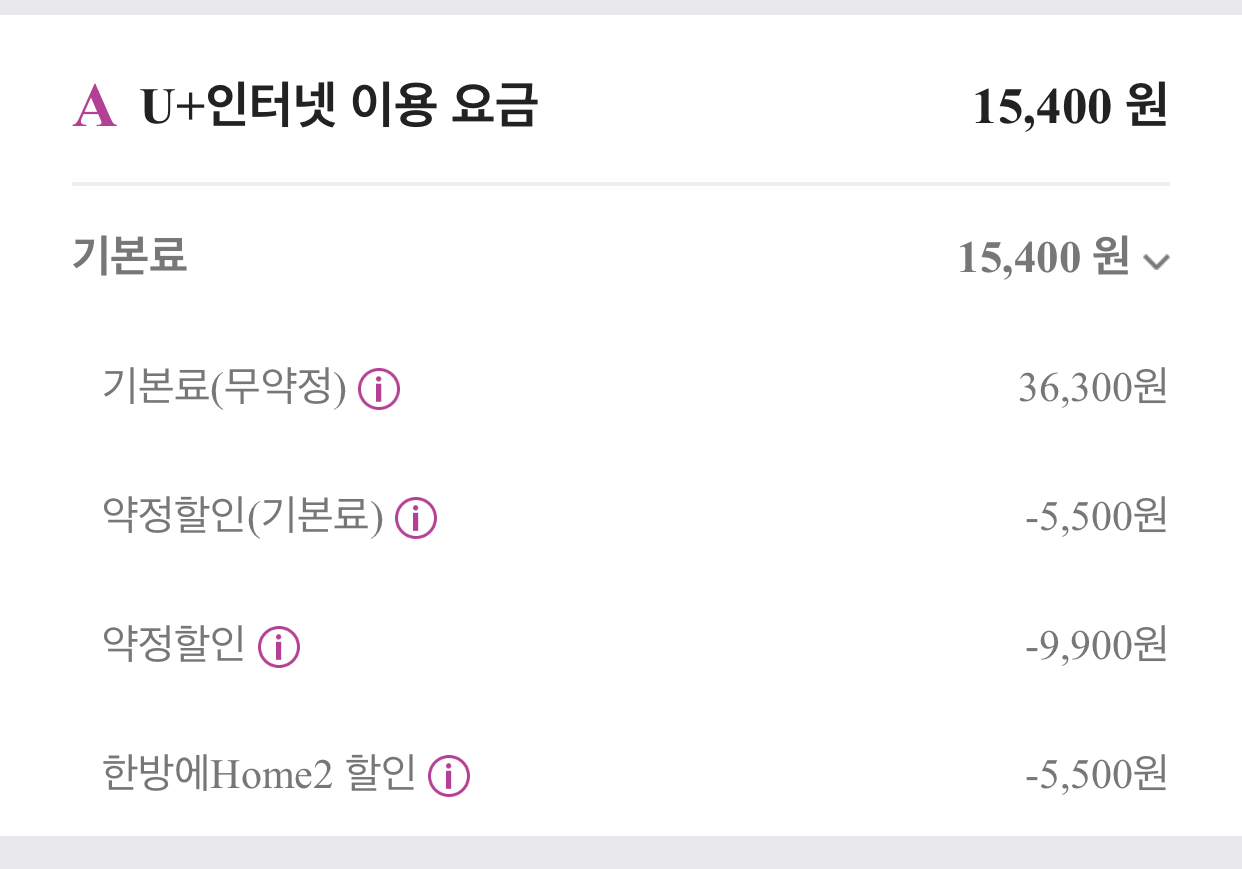Select the 기본료 15,400 원 subtotal amount
Viewport: 1242px width, 869px height.
click(x=1044, y=258)
